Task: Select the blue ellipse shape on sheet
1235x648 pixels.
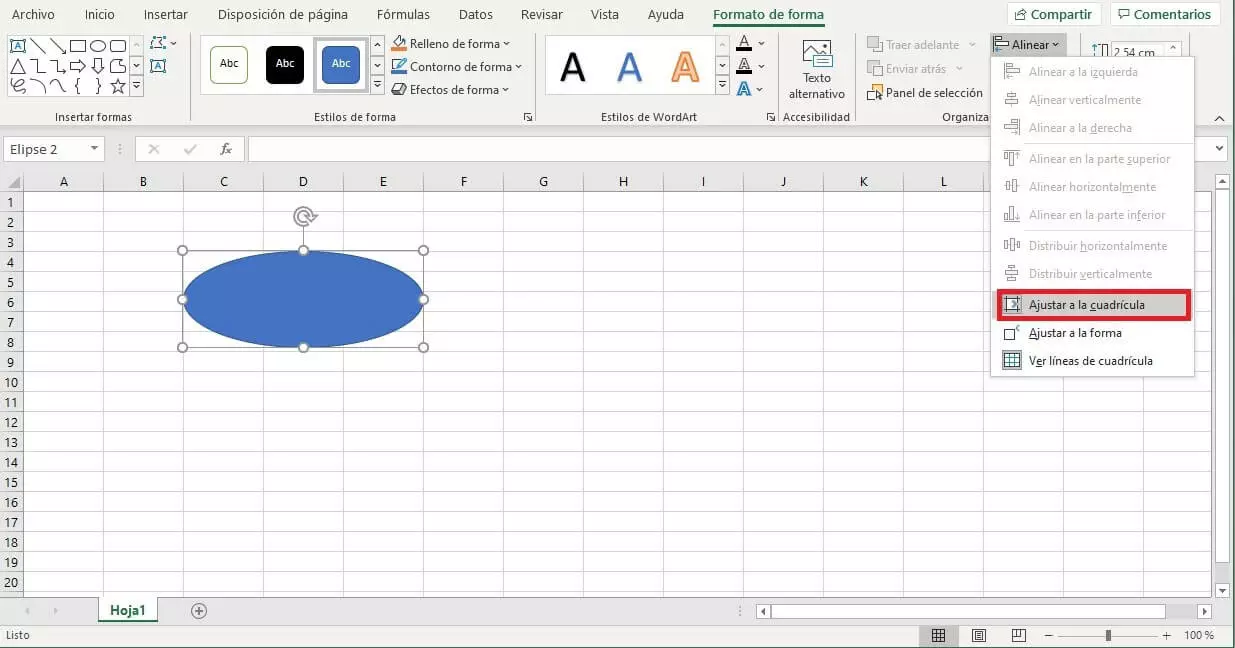Action: 303,299
